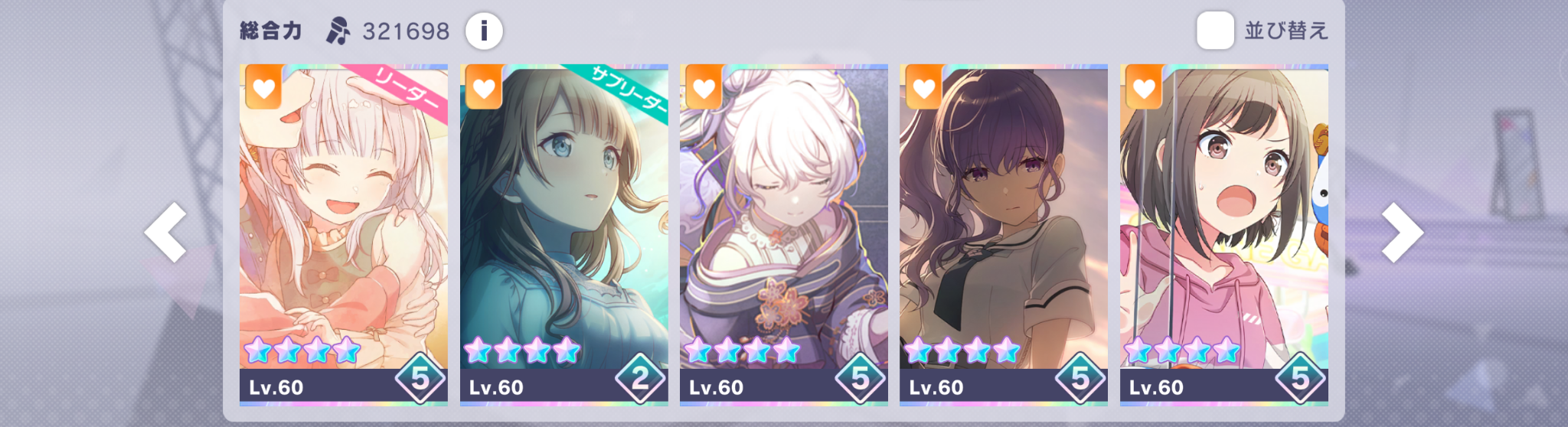
Task: Select the サブリーダー sub-leader card
Action: pos(564,234)
